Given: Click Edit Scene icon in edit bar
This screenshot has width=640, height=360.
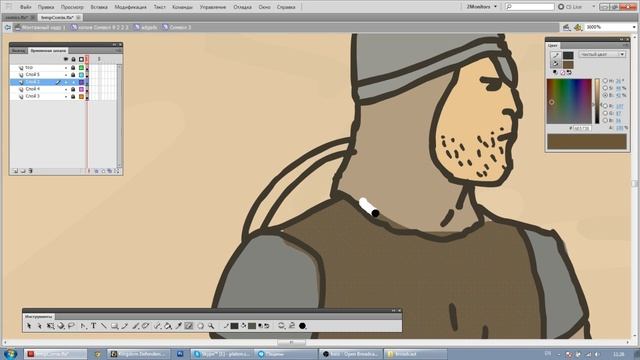Looking at the screenshot, I should (x=567, y=27).
